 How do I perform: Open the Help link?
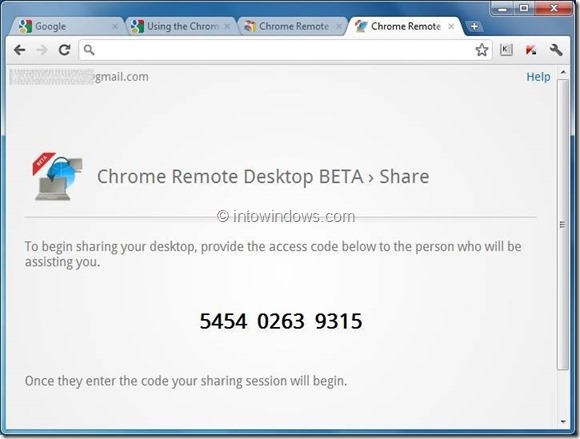click(x=538, y=77)
